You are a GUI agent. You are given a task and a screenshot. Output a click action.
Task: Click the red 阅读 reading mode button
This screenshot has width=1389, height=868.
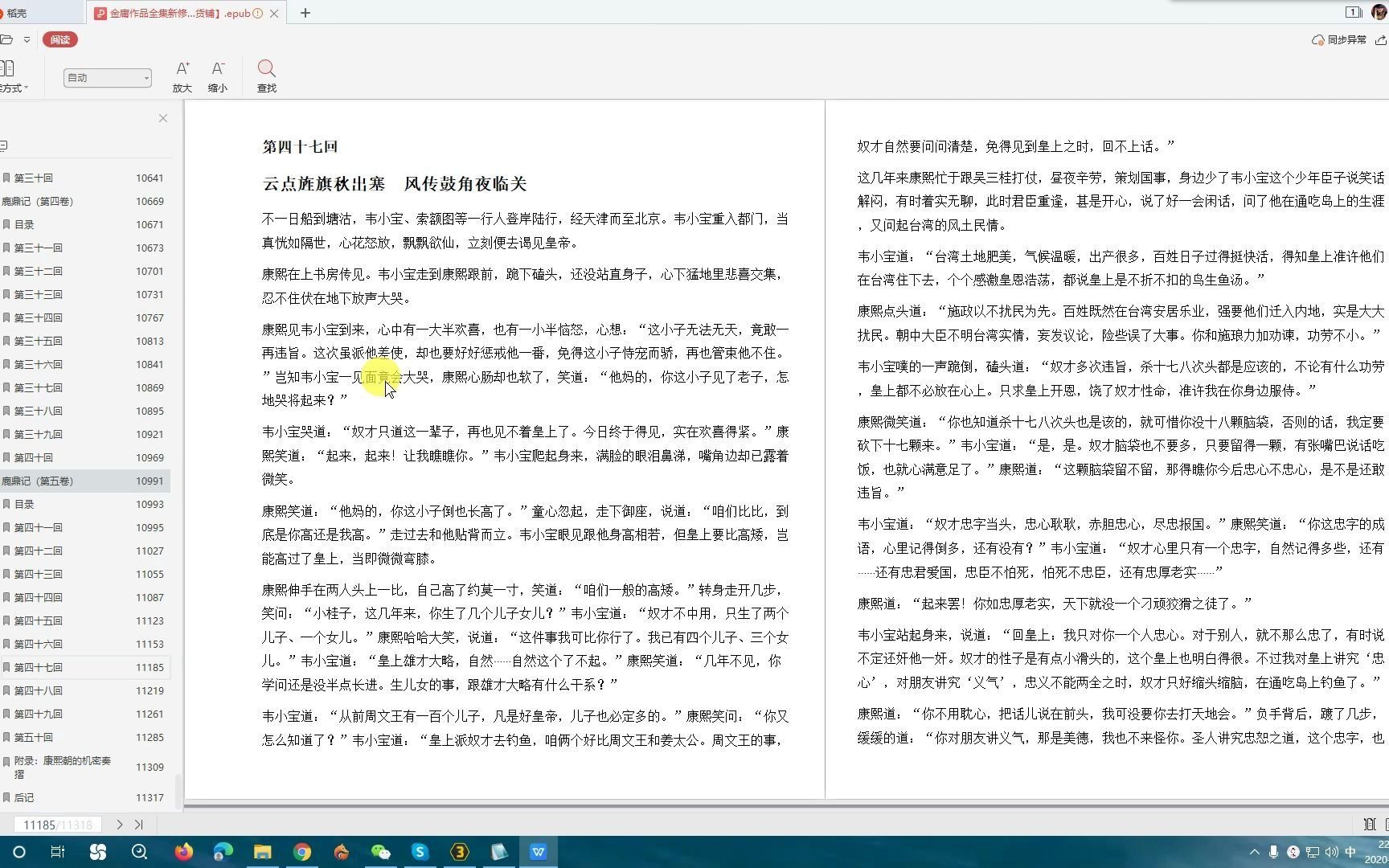click(60, 39)
